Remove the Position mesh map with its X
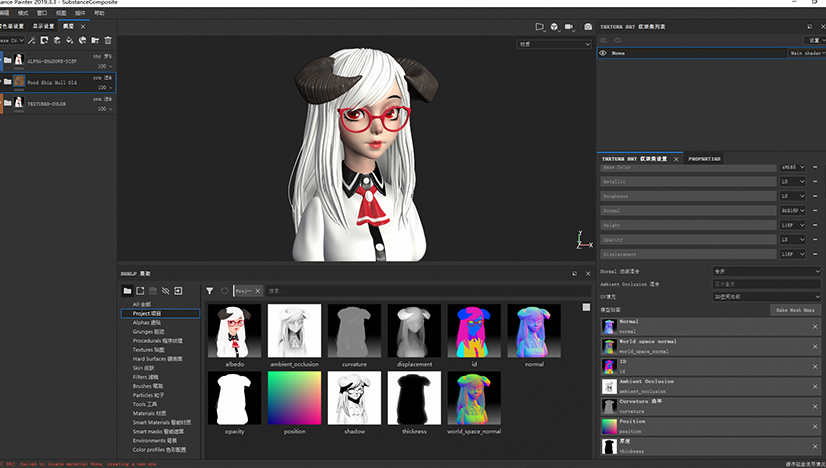 pos(815,427)
